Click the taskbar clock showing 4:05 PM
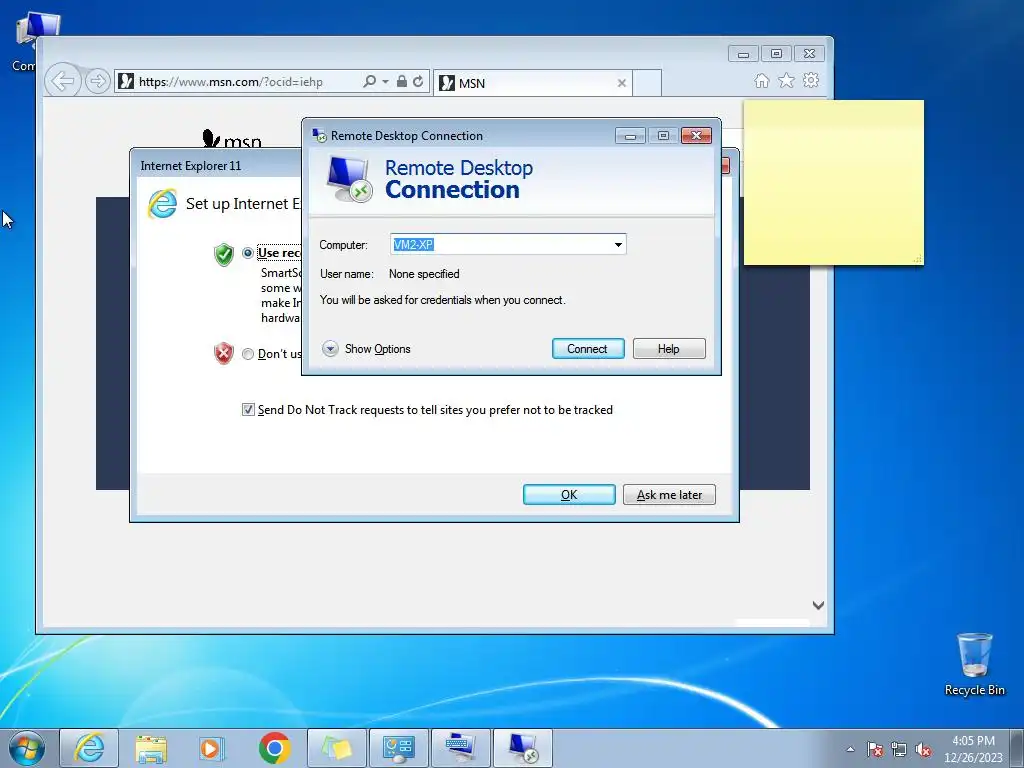 coord(973,749)
